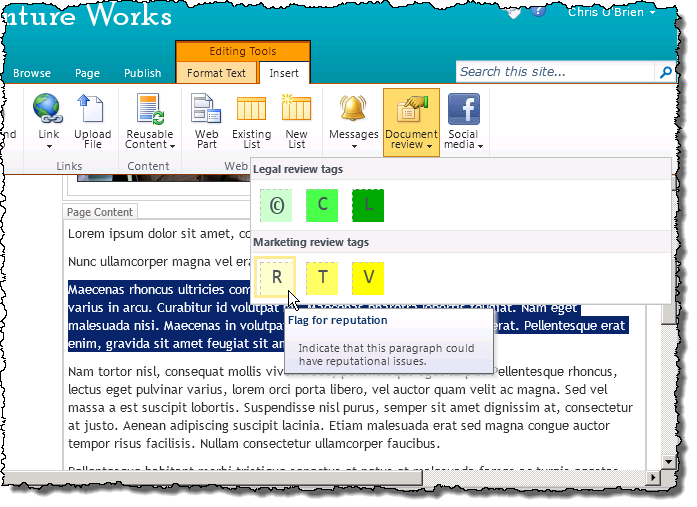The width and height of the screenshot is (697, 507).
Task: Expand the Reusable Content dropdown
Action: [149, 139]
